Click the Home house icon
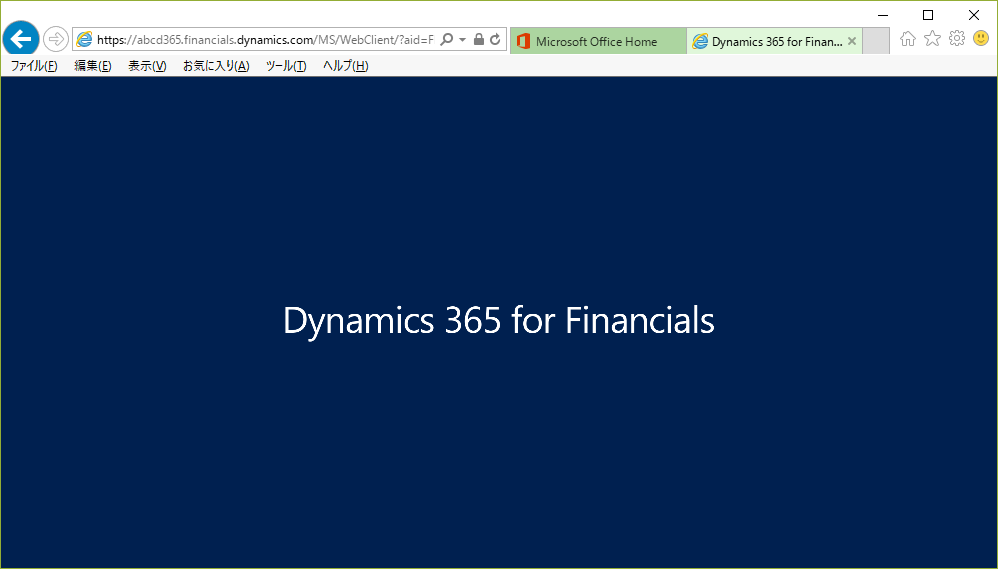The image size is (998, 569). pos(908,39)
